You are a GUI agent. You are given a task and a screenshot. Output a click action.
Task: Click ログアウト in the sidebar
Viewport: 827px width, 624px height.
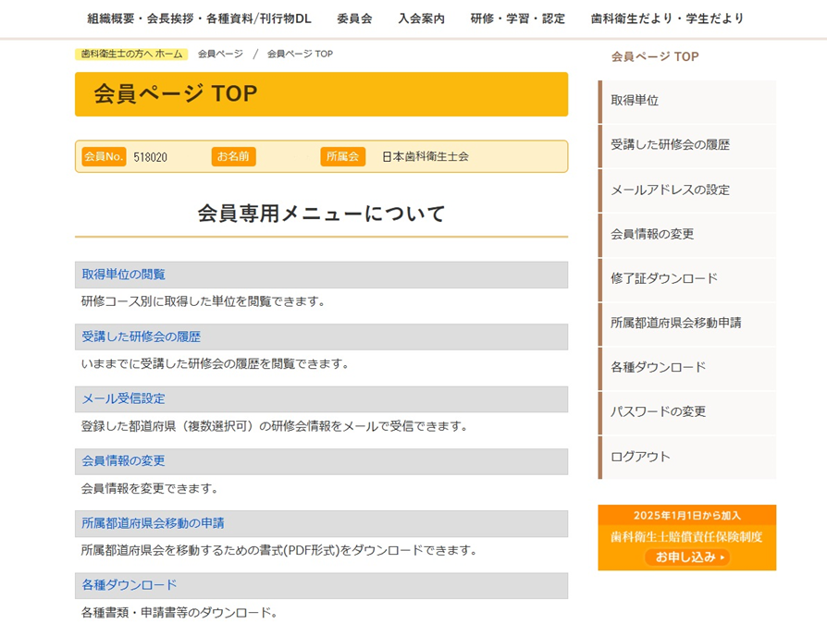point(687,457)
